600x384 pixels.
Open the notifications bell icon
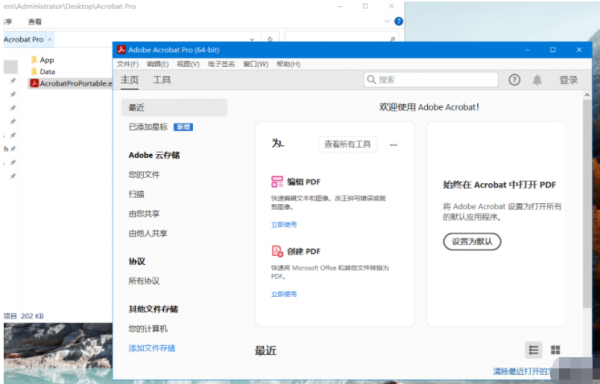[x=537, y=80]
